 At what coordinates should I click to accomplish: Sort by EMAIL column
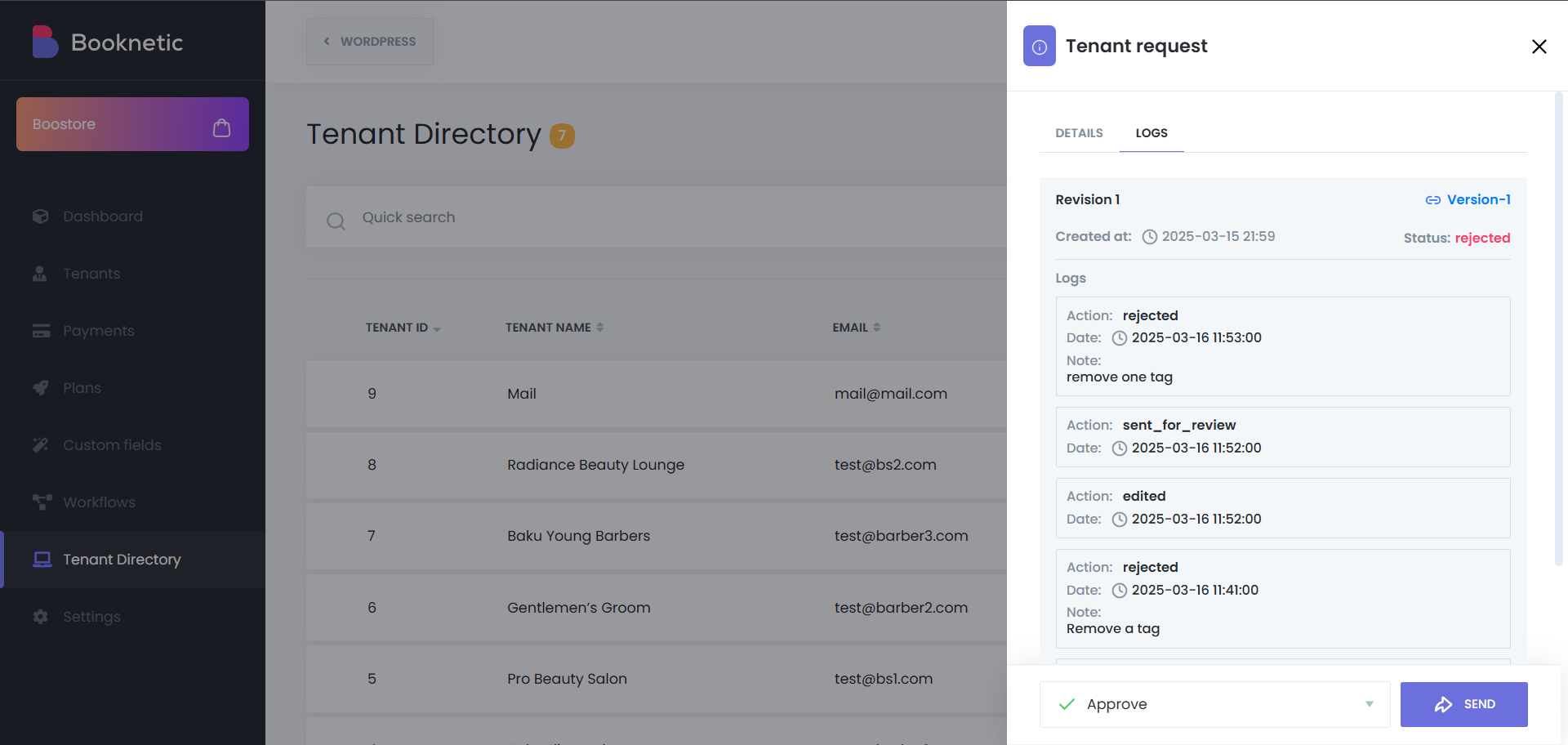857,328
